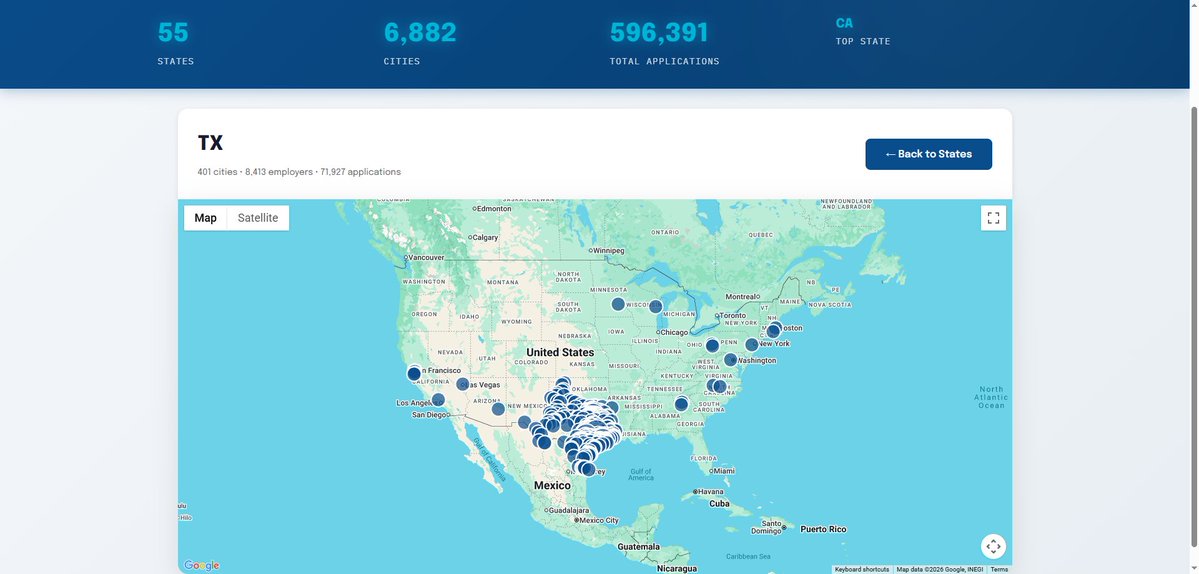
Task: Click the marker near Washington
Action: 730,359
